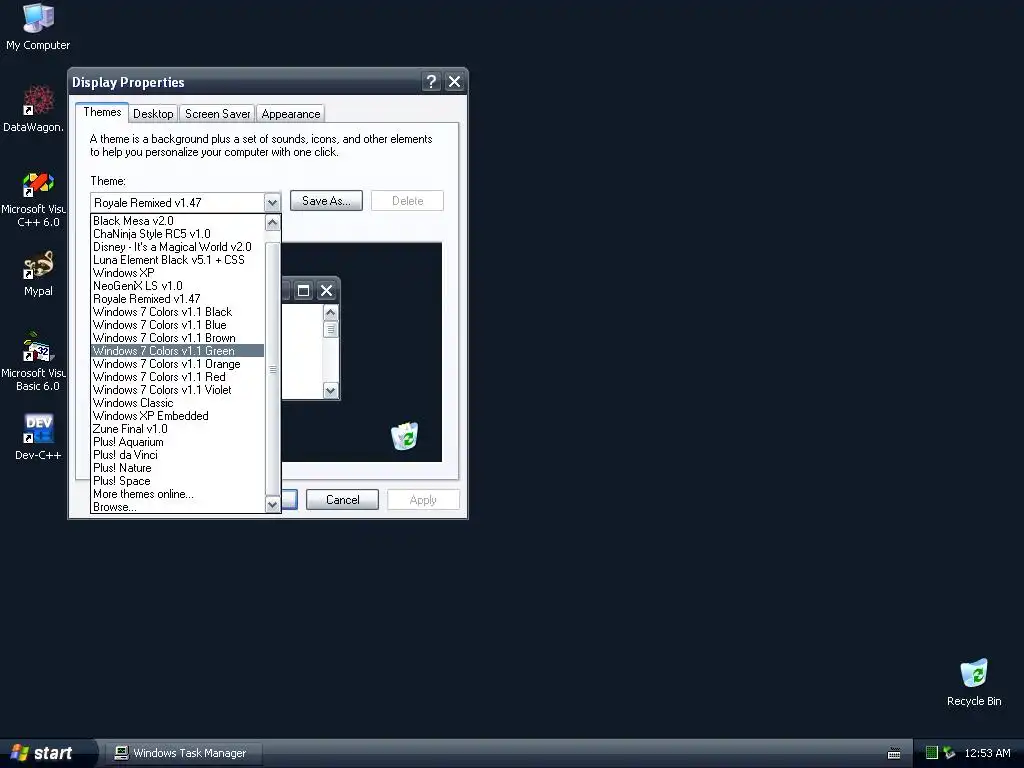Click the close X in the preview window

click(x=327, y=291)
